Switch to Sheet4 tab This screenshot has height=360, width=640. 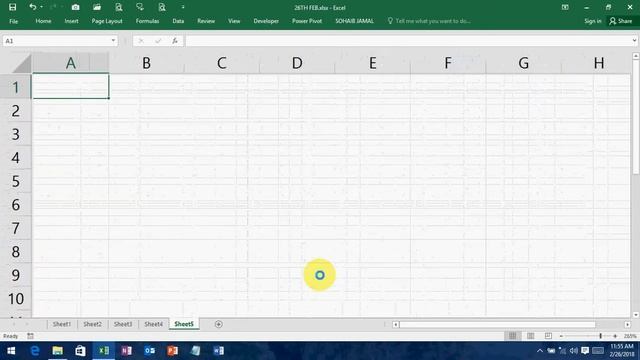tap(153, 324)
